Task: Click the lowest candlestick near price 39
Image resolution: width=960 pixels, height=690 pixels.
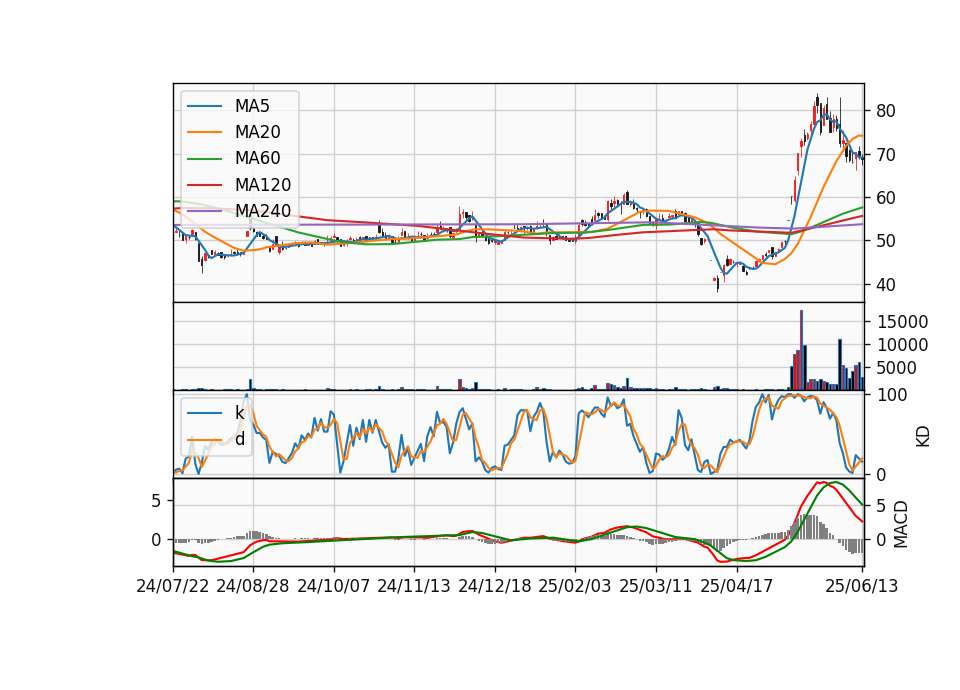Action: point(718,285)
